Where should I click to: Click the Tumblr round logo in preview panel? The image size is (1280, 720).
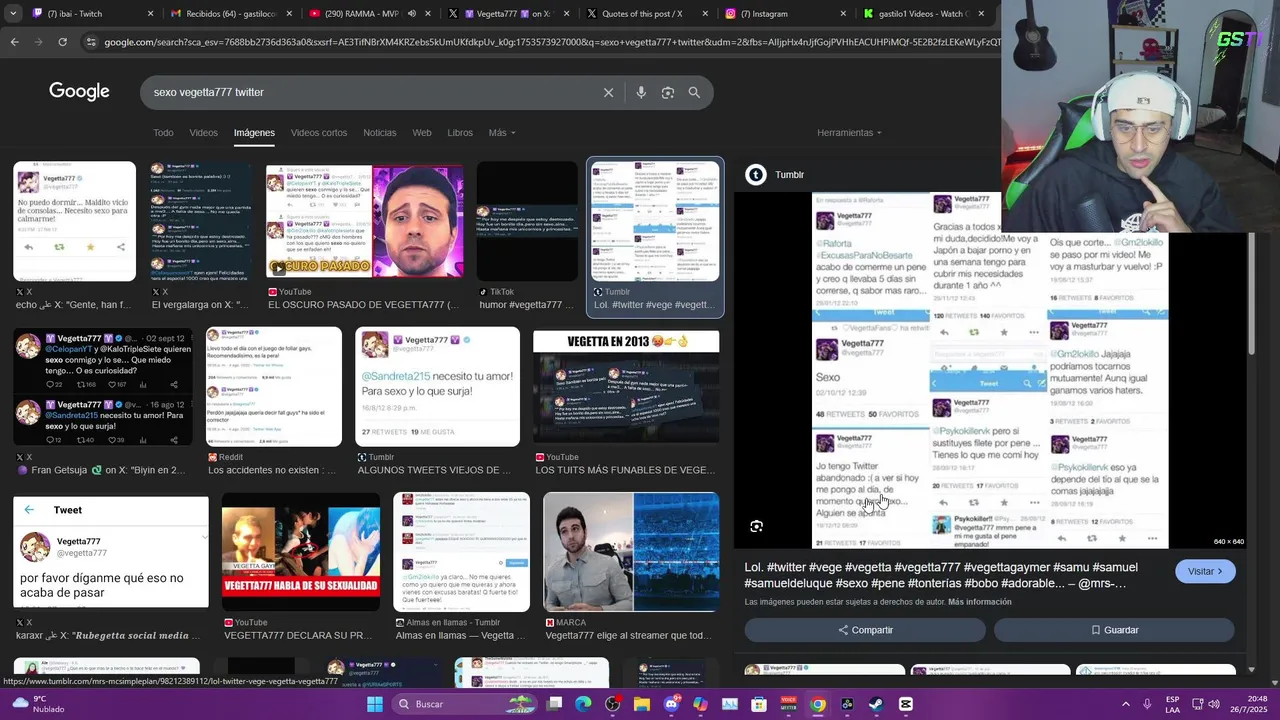pyautogui.click(x=756, y=175)
